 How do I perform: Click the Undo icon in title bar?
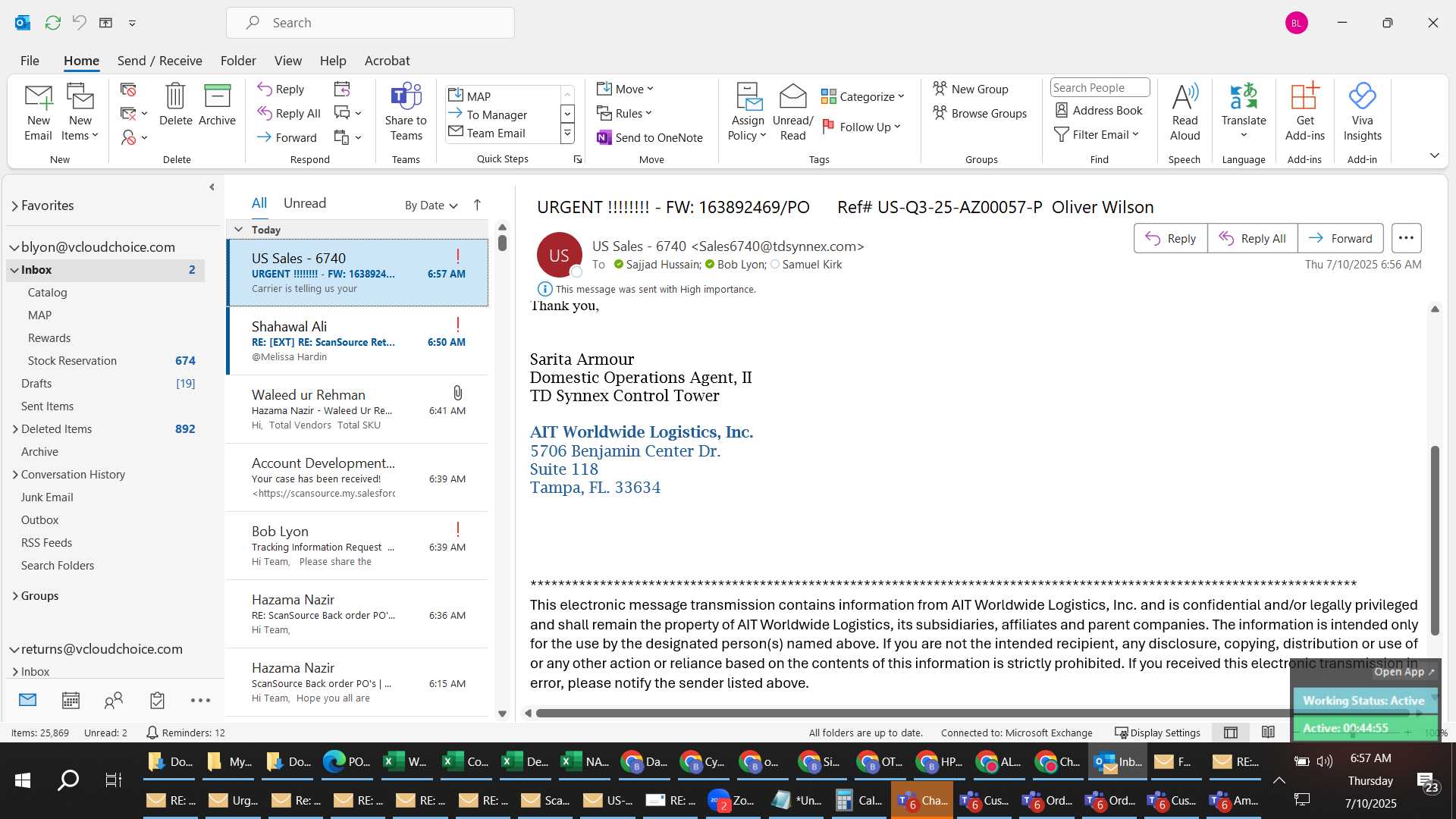[x=79, y=23]
